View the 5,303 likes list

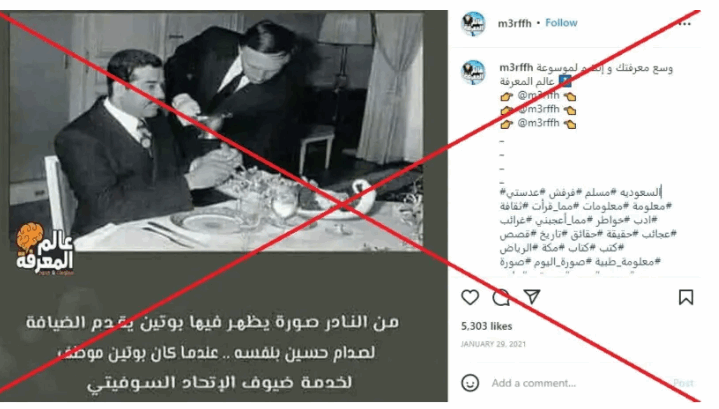tap(487, 326)
